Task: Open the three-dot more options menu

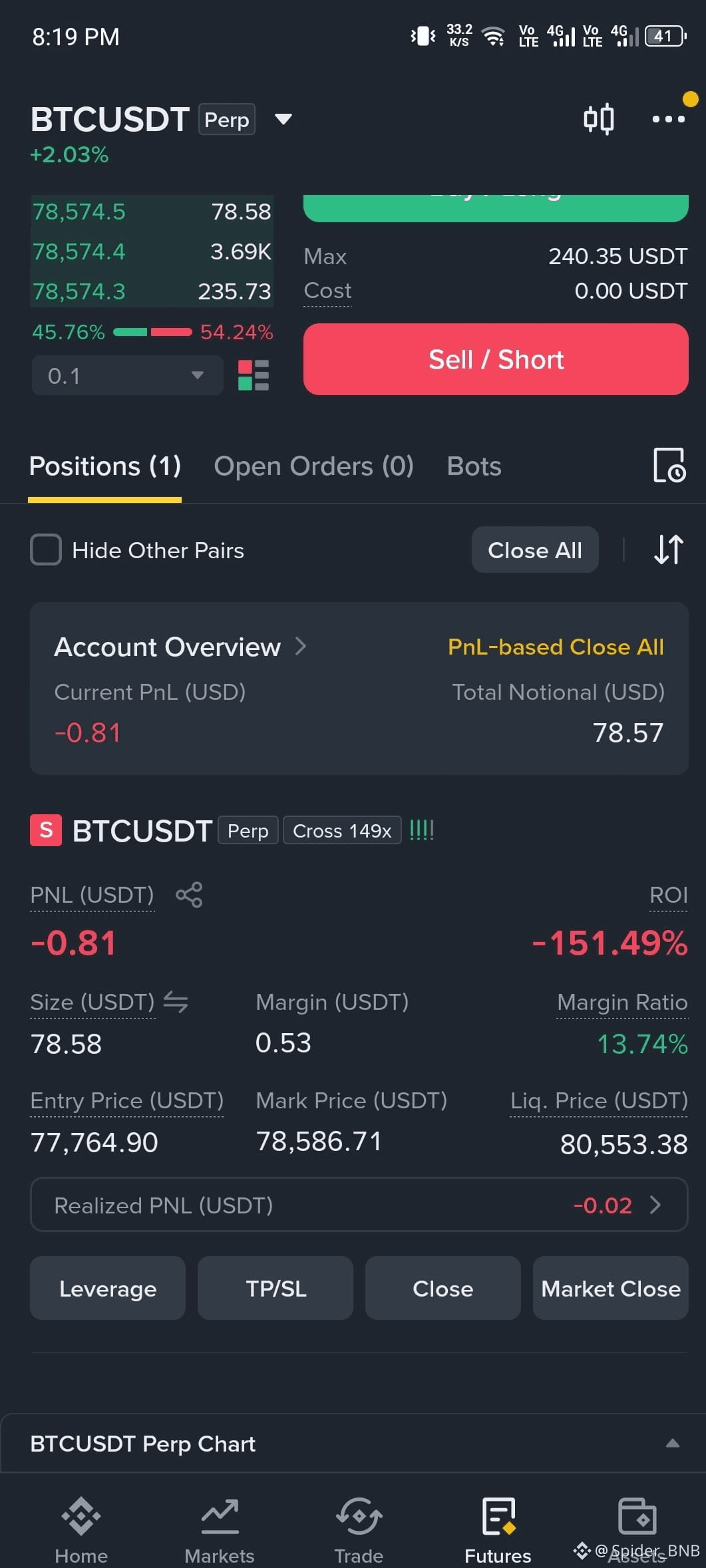Action: (668, 119)
